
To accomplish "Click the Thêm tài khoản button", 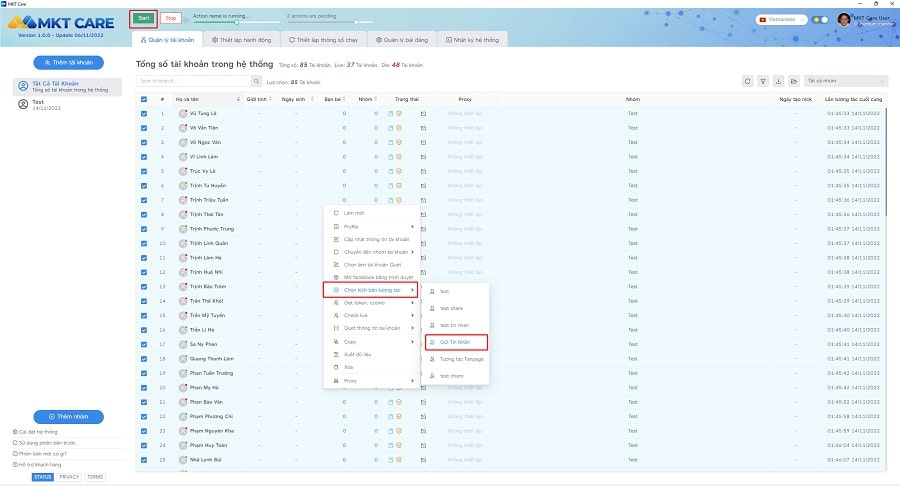I will click(68, 62).
